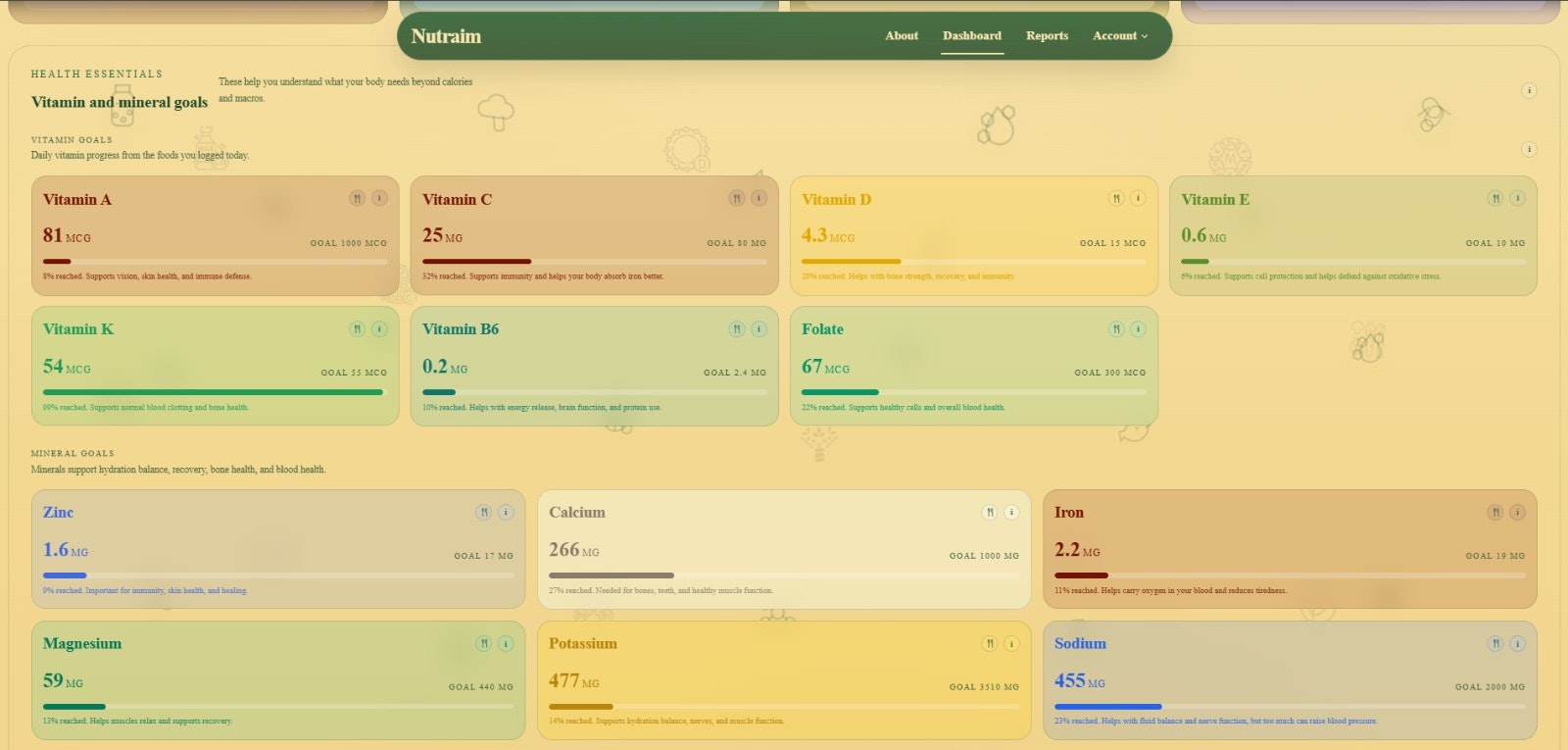This screenshot has height=750, width=1568.
Task: Show info for Vitamin C
Action: (x=759, y=198)
